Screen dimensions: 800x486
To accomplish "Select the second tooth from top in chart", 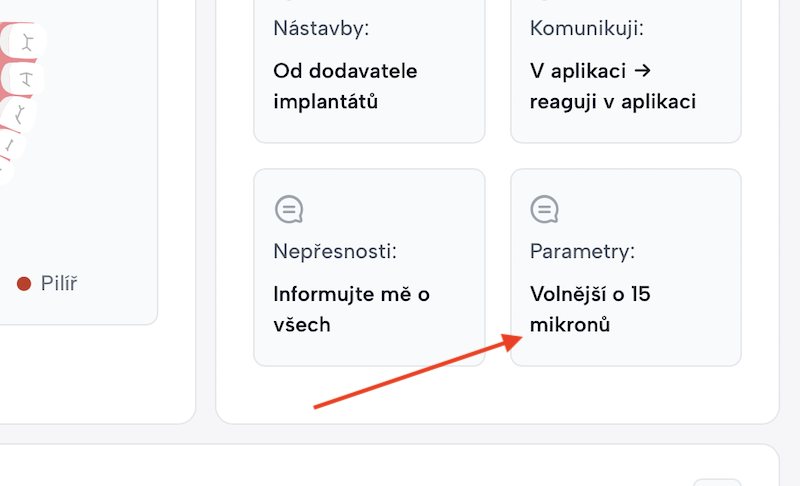I will click(x=24, y=79).
